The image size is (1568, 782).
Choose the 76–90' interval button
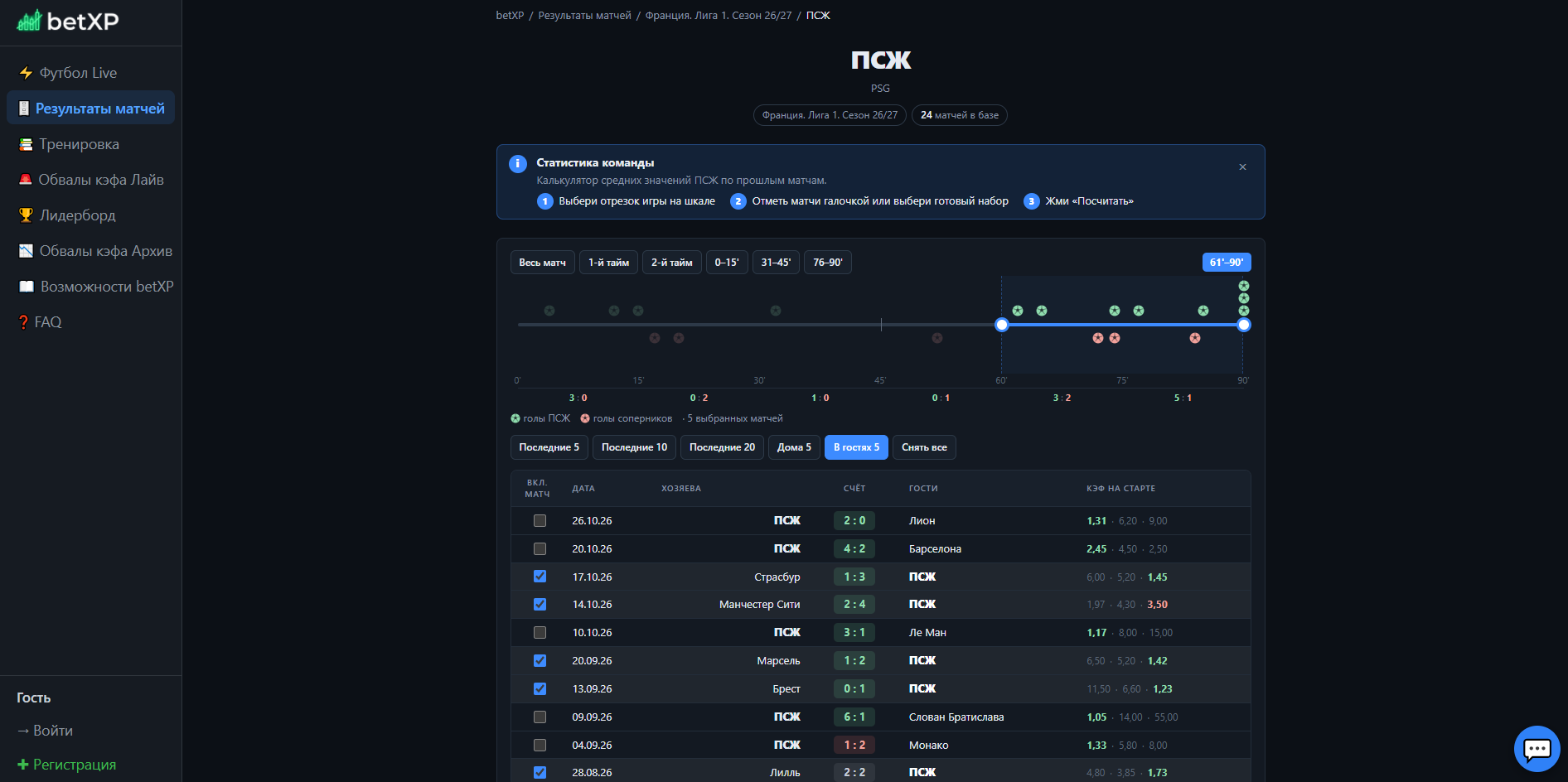[827, 263]
